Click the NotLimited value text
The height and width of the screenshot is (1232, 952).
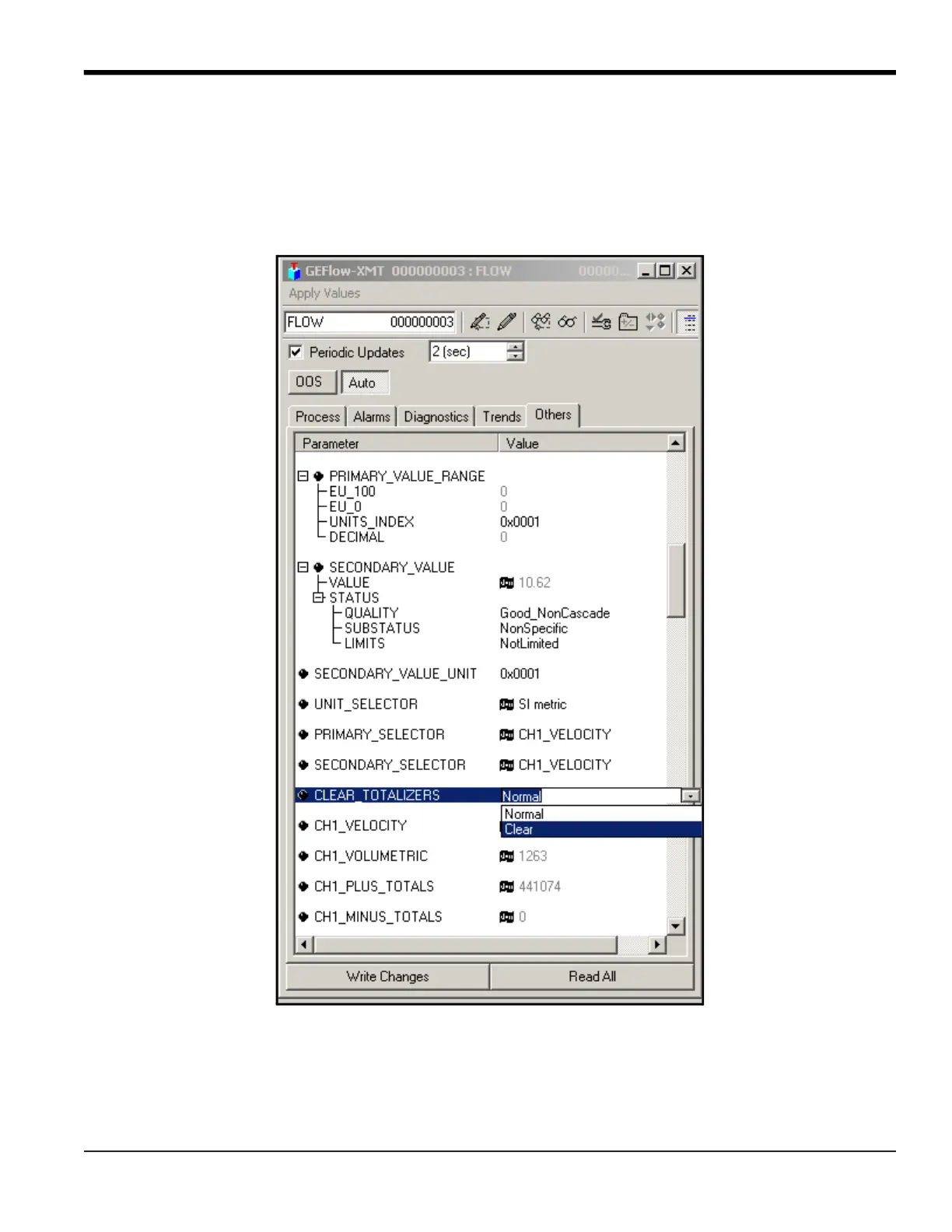[x=529, y=643]
